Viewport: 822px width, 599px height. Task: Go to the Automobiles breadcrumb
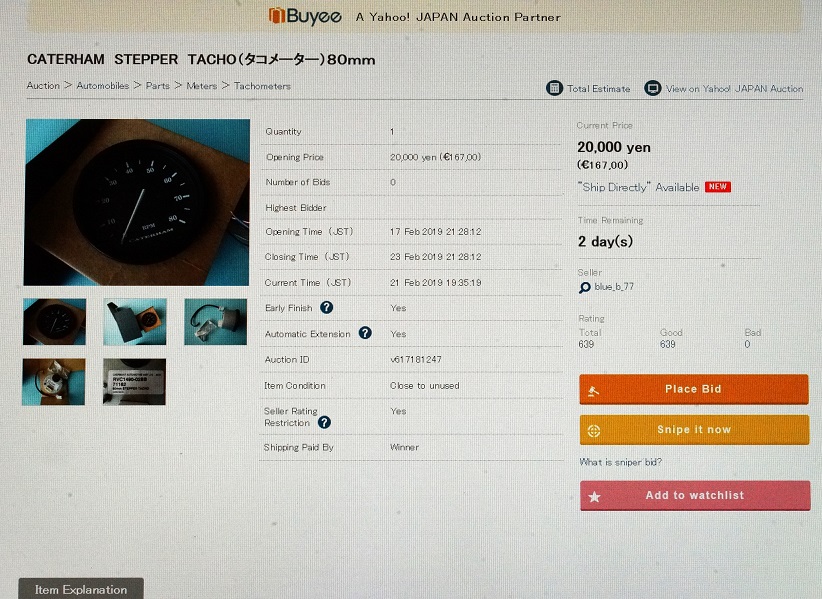[x=103, y=85]
